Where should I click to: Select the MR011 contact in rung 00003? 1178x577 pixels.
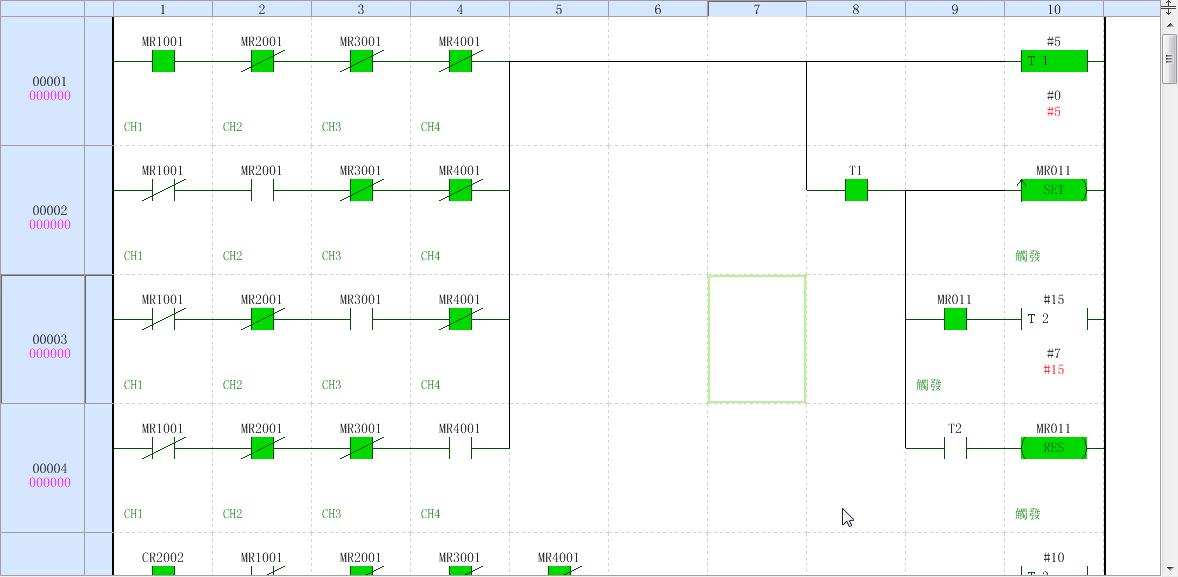(x=955, y=319)
